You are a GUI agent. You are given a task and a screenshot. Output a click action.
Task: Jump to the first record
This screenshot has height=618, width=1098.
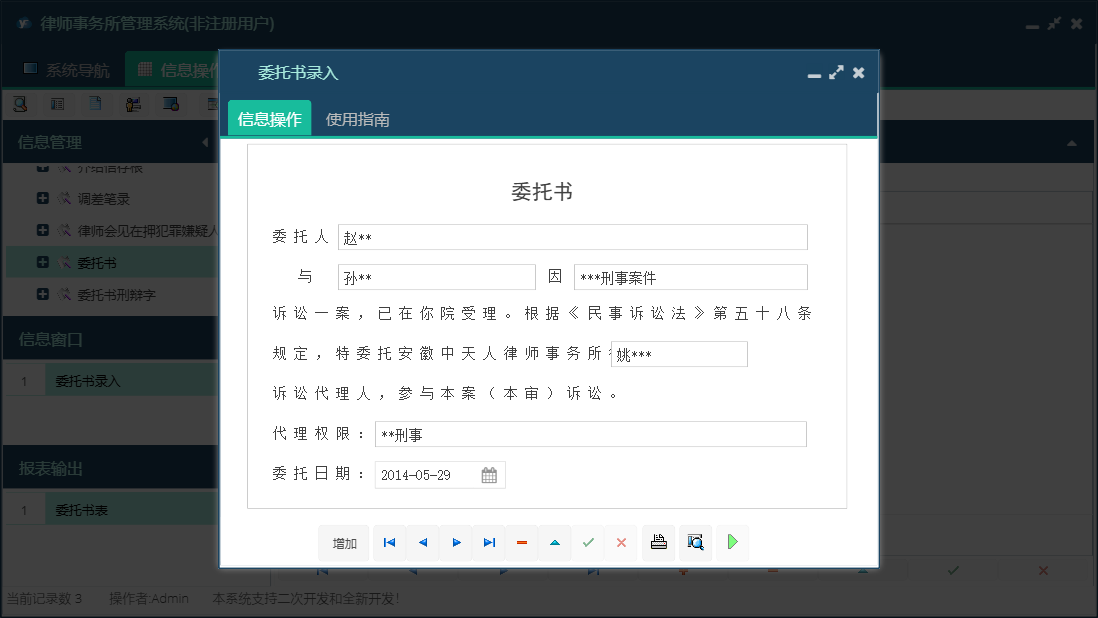[x=389, y=543]
